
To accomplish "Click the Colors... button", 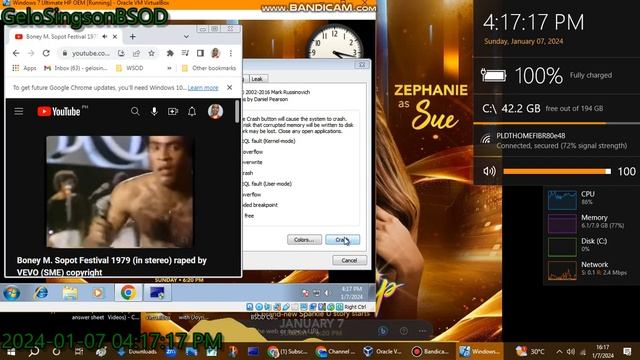I will (304, 240).
